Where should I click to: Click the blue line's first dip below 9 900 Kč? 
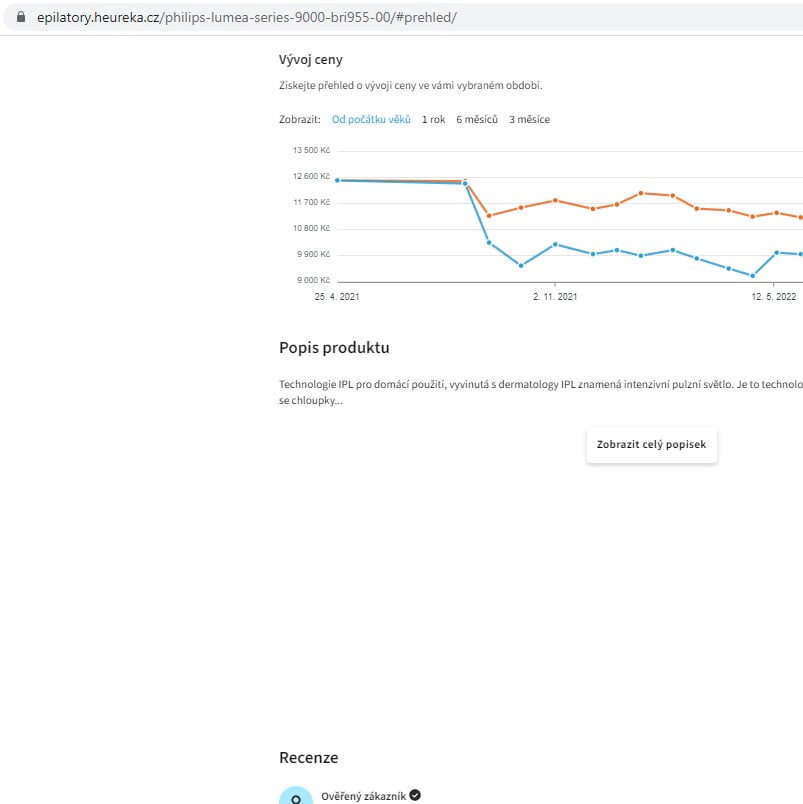coord(521,265)
